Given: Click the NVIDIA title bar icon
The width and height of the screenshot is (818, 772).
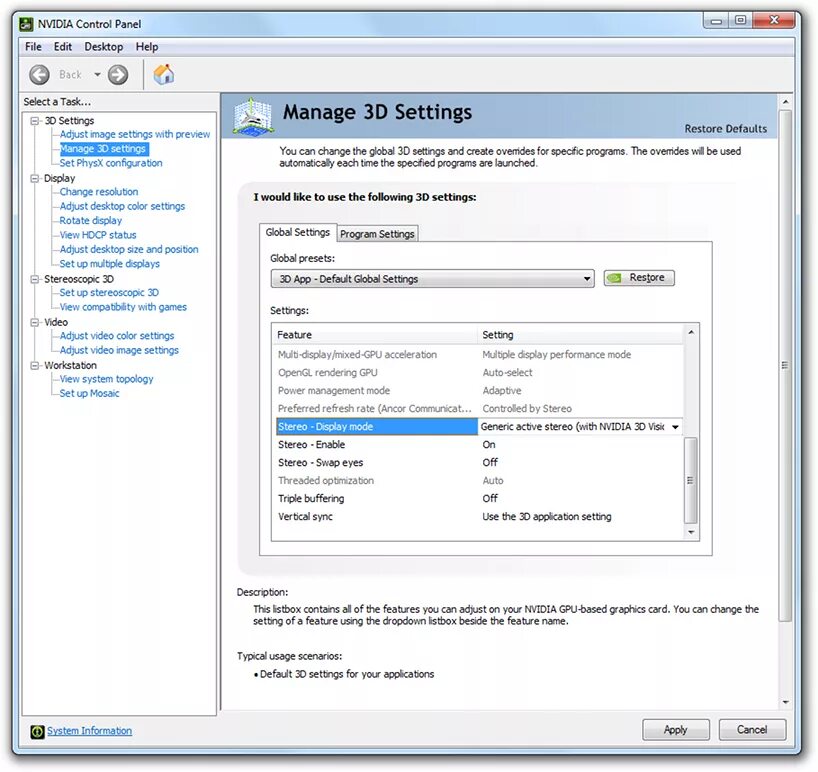Looking at the screenshot, I should [26, 24].
